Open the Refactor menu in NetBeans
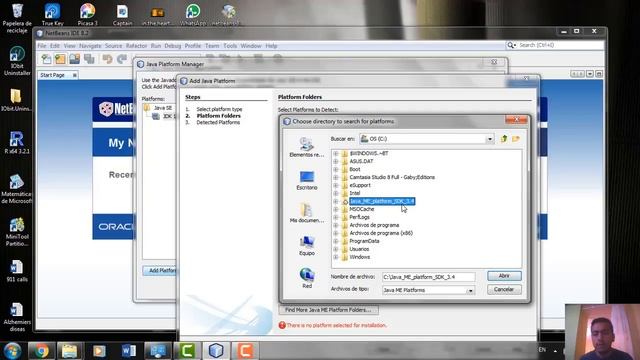Image resolution: width=640 pixels, height=360 pixels. click(x=136, y=46)
